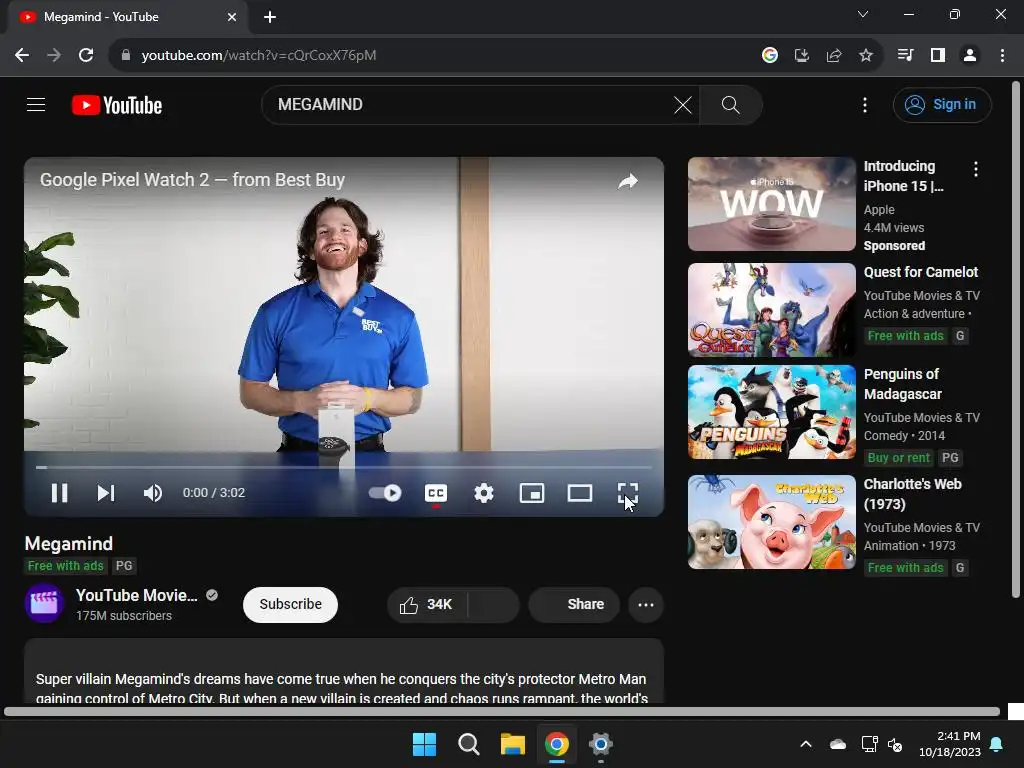Open Quest for Camelot thumbnail
This screenshot has height=768, width=1024.
(x=771, y=310)
